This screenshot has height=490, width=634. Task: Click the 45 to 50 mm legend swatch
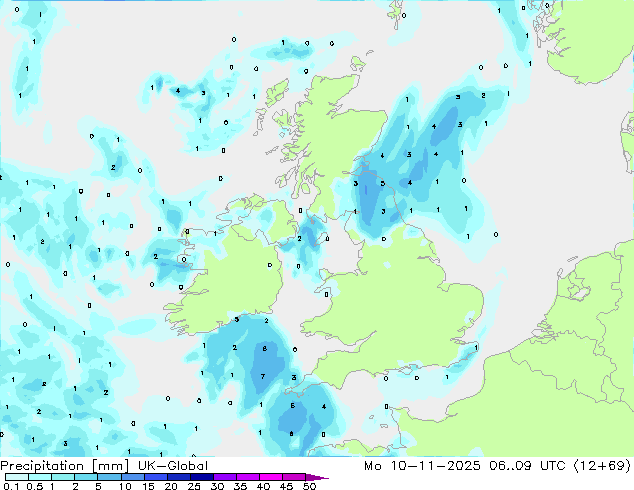[x=294, y=477]
